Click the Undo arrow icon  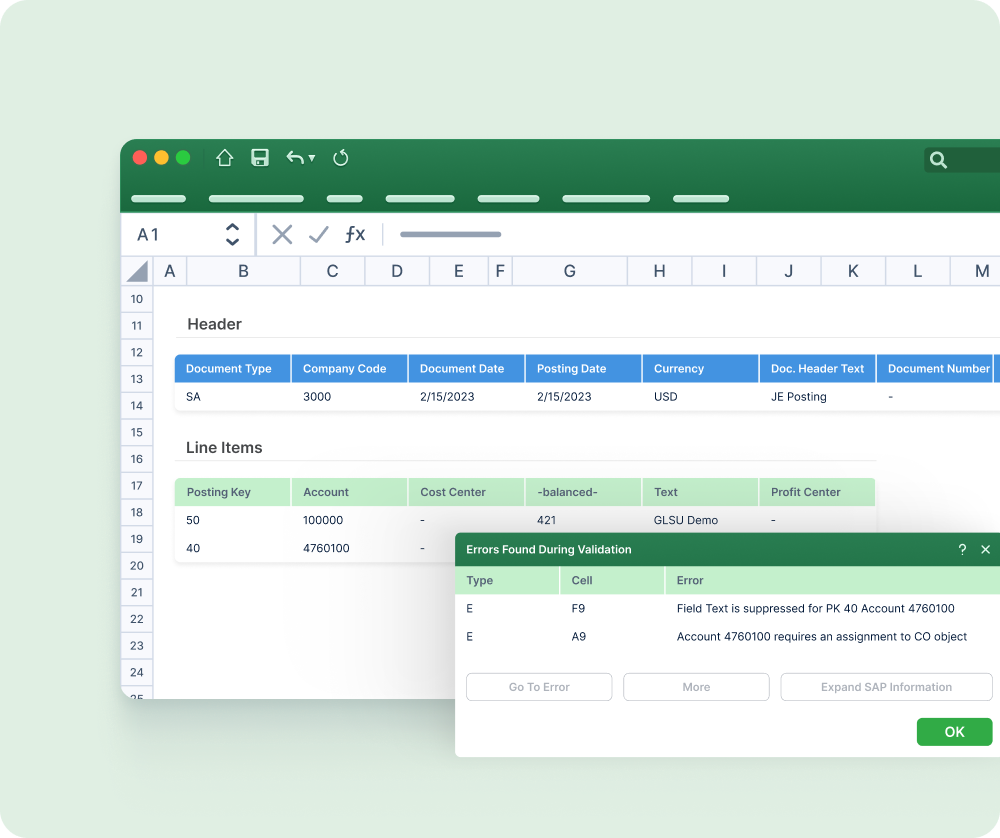(295, 158)
